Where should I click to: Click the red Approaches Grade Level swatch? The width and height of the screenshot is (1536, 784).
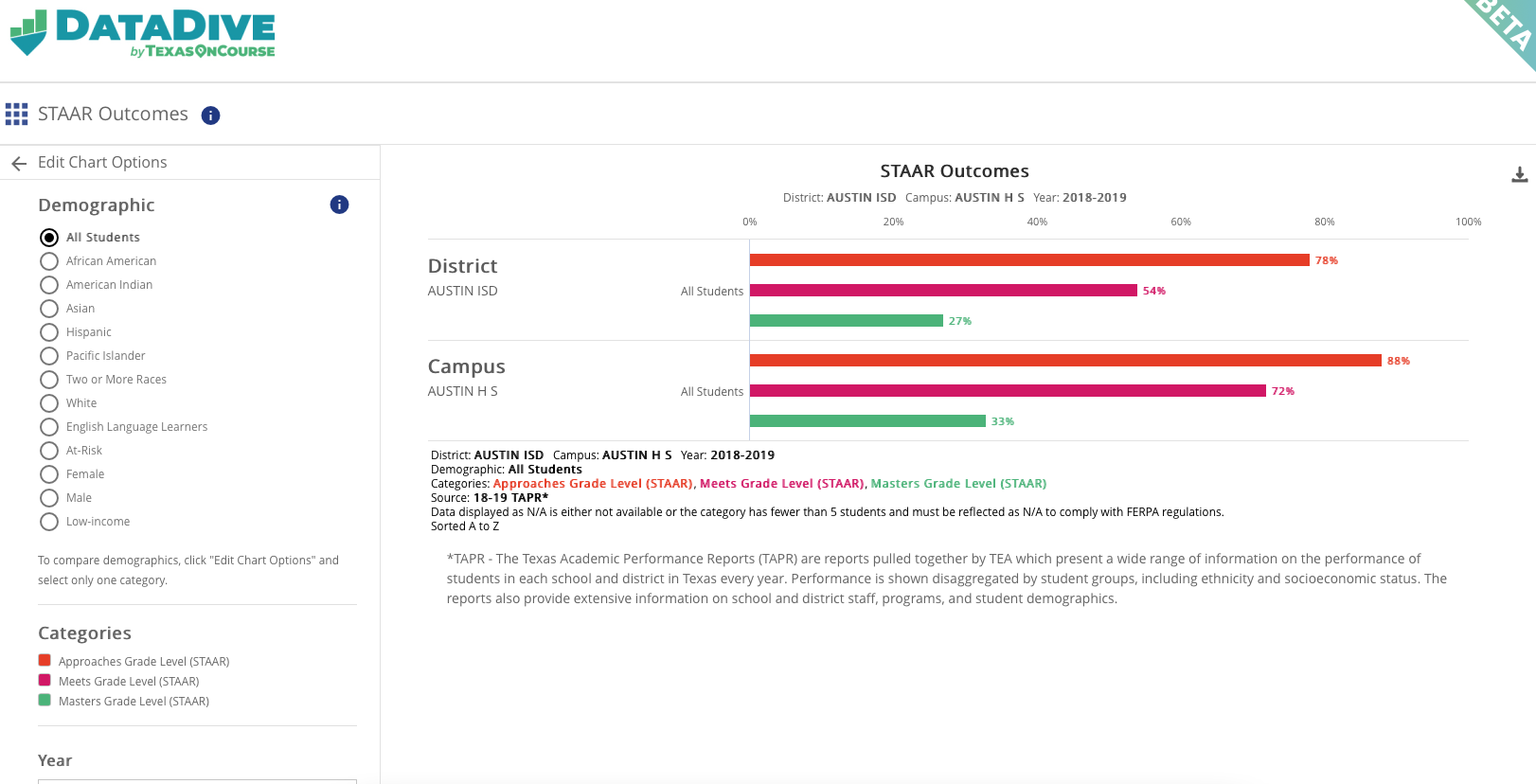[45, 660]
